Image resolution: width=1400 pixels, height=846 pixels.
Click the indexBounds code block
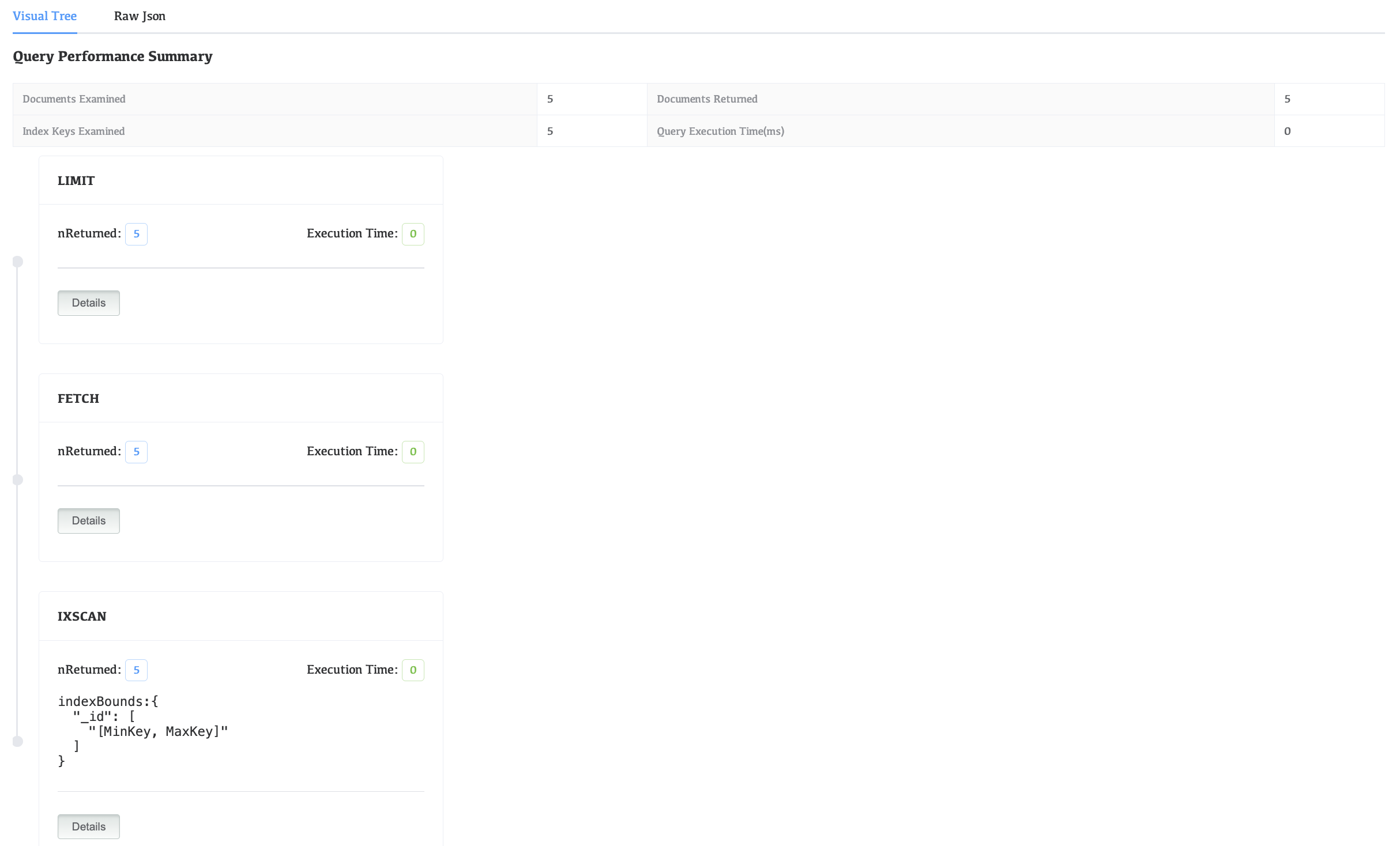[x=142, y=731]
